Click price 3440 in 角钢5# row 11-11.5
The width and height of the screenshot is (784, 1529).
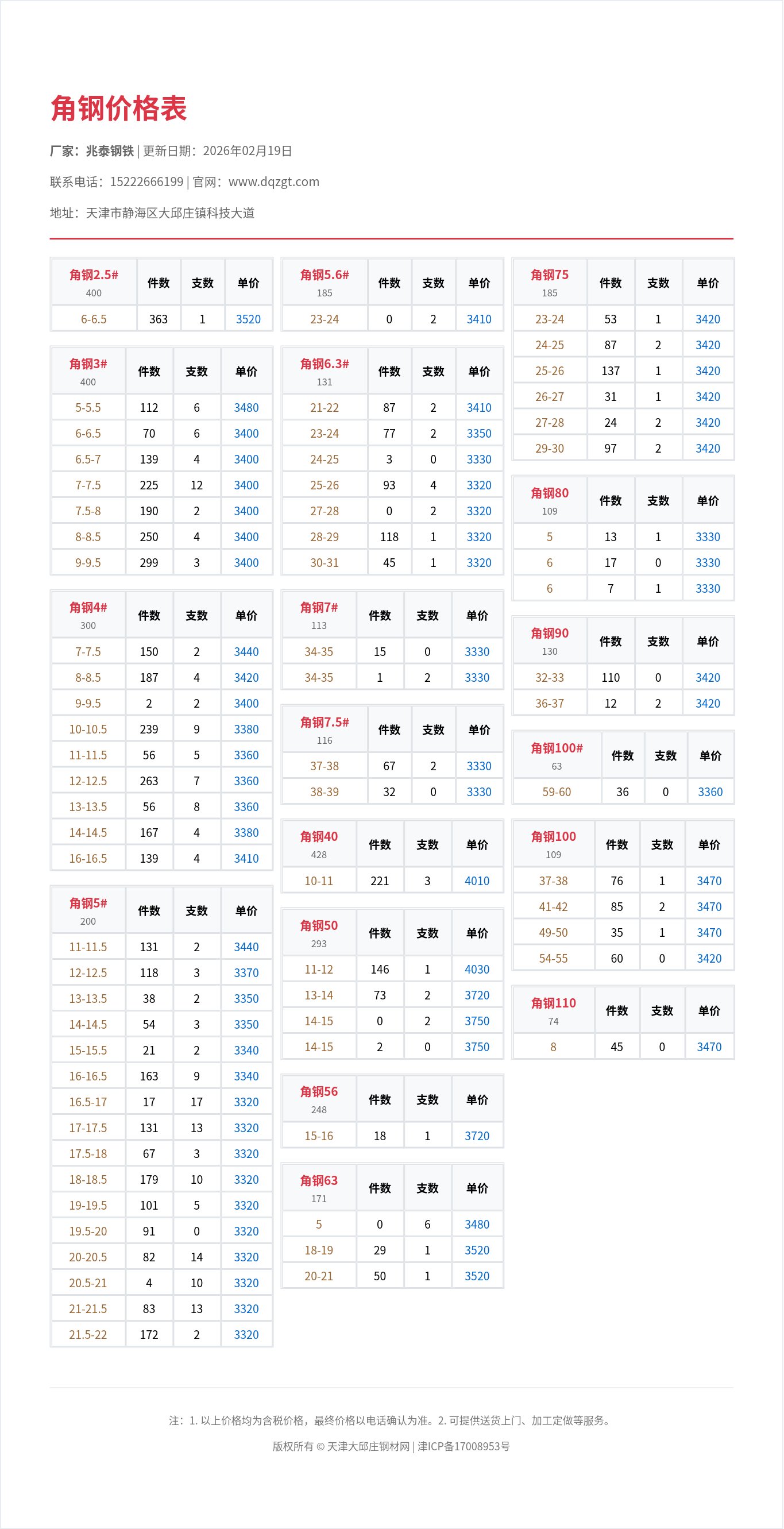point(246,947)
